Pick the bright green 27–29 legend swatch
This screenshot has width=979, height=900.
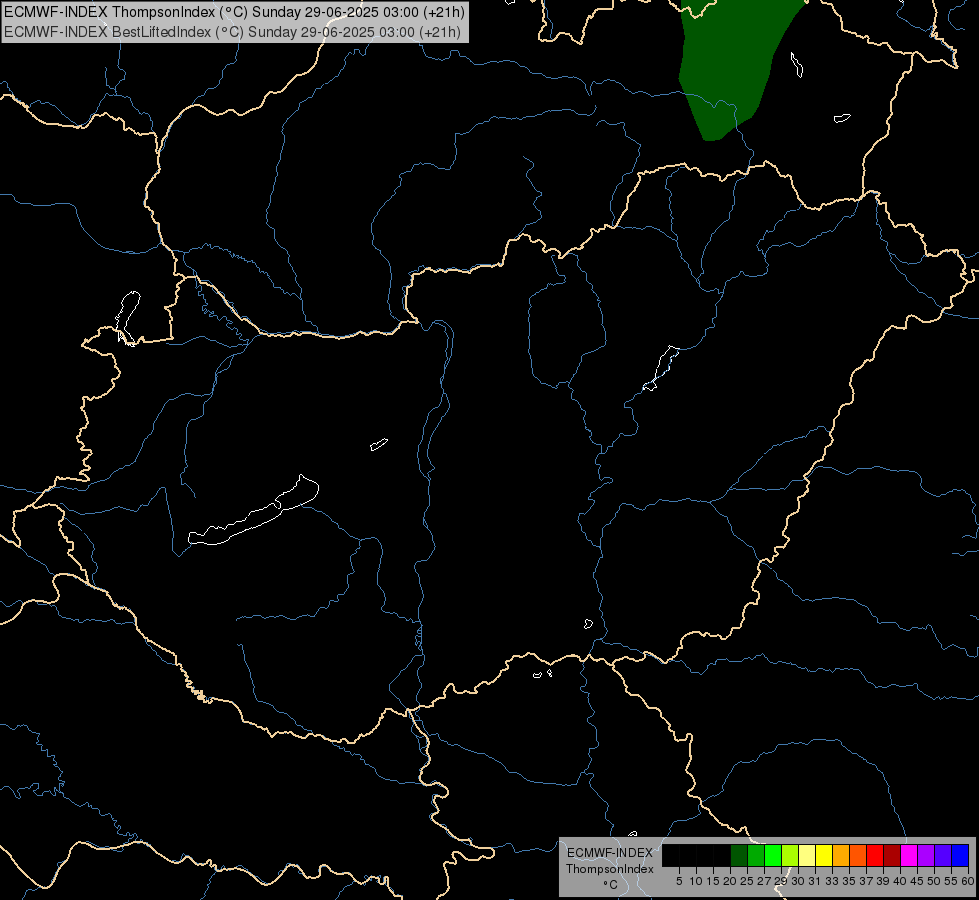(773, 855)
